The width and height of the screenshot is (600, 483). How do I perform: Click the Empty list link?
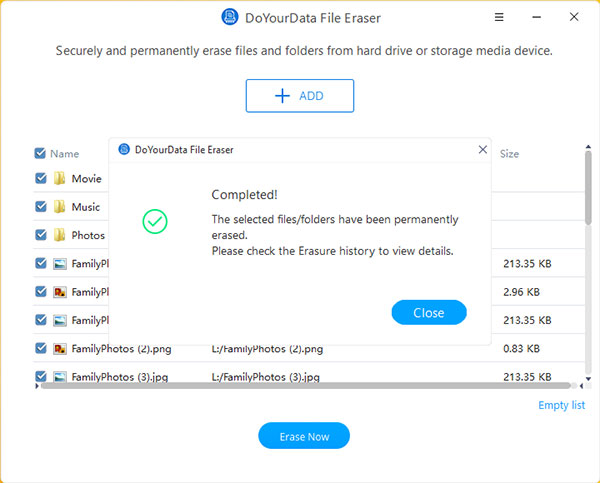coord(561,405)
